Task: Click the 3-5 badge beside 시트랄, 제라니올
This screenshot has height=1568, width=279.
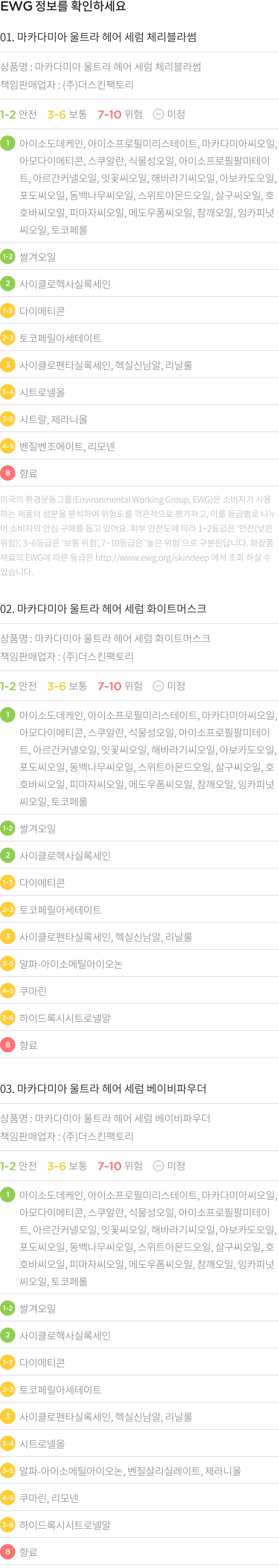Action: (x=7, y=419)
